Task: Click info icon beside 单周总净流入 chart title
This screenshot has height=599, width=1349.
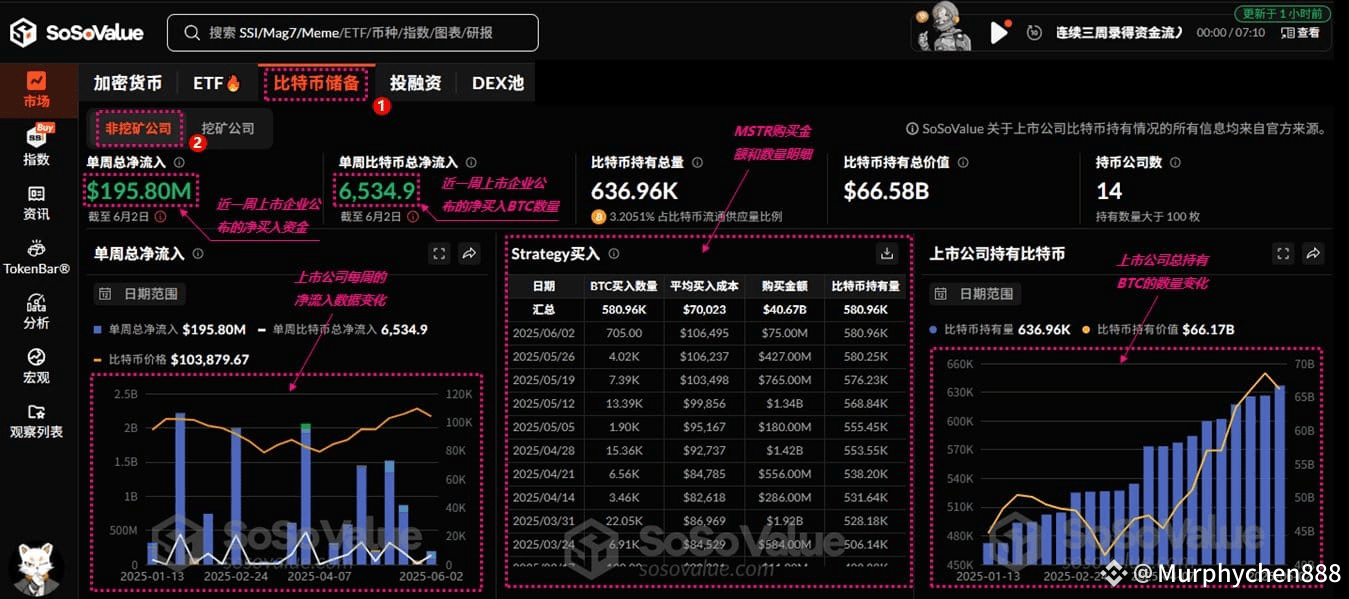Action: tap(198, 254)
